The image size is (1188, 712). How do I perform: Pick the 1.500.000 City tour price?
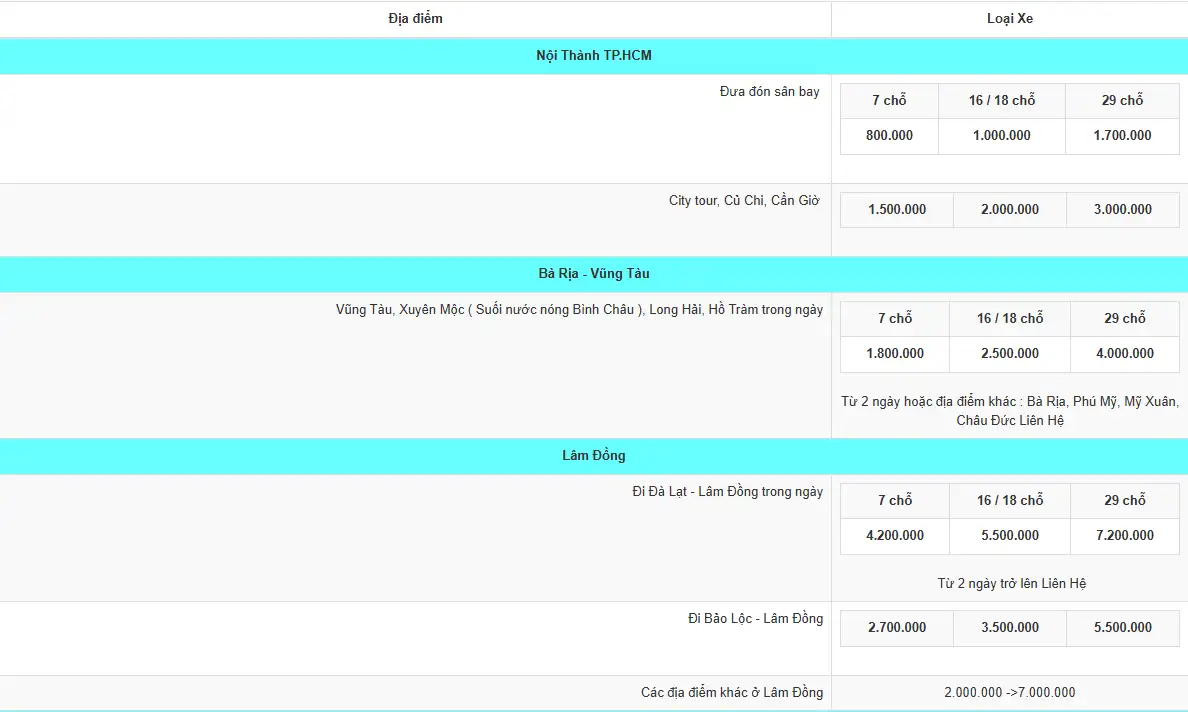(x=897, y=210)
